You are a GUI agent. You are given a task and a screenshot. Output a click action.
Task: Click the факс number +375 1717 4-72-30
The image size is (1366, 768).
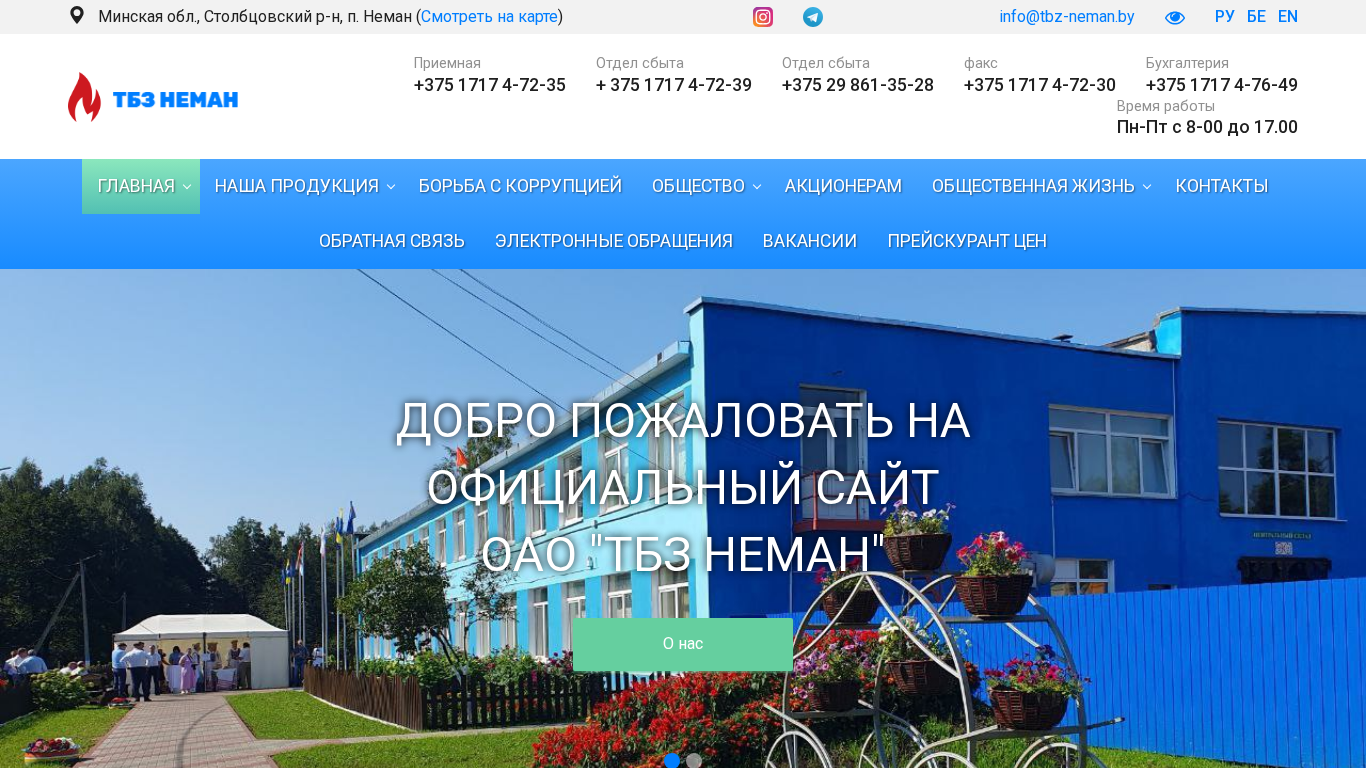pyautogui.click(x=1040, y=85)
